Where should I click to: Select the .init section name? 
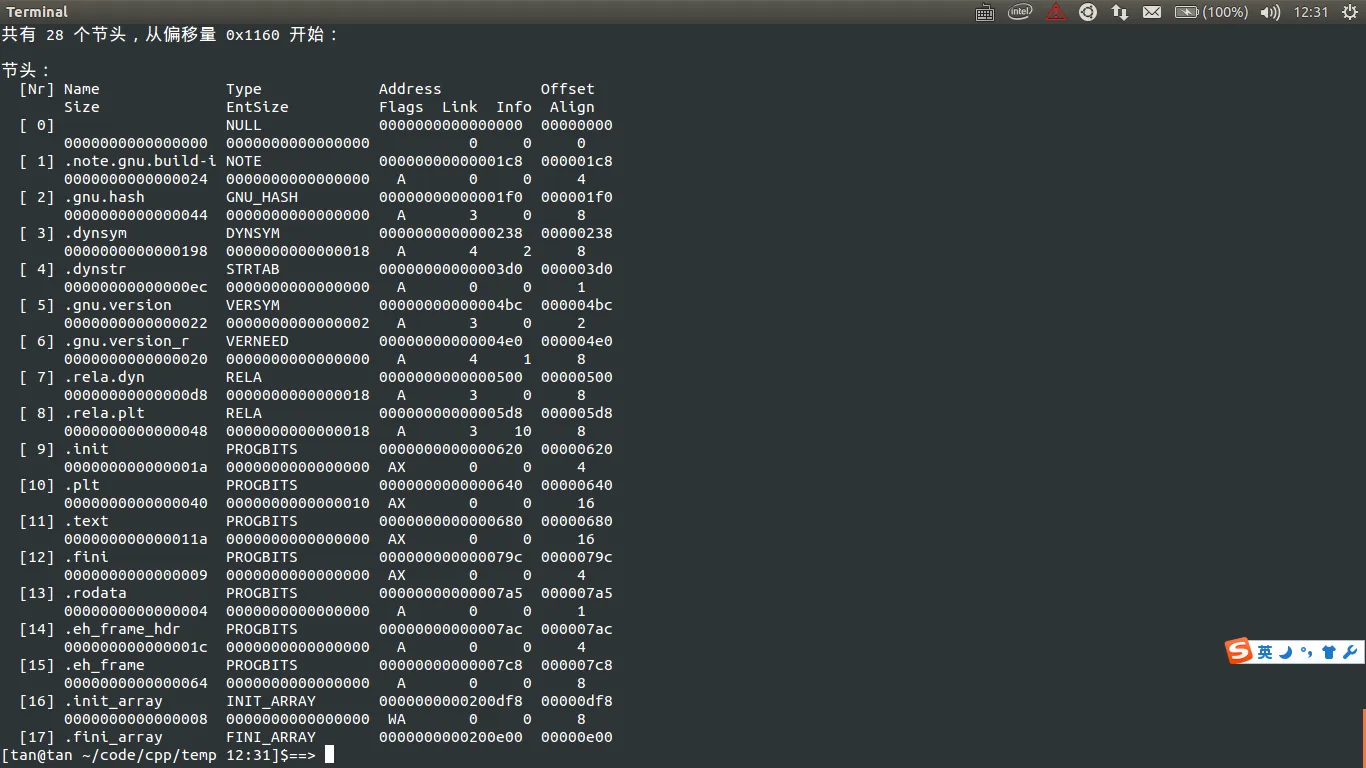[x=86, y=449]
